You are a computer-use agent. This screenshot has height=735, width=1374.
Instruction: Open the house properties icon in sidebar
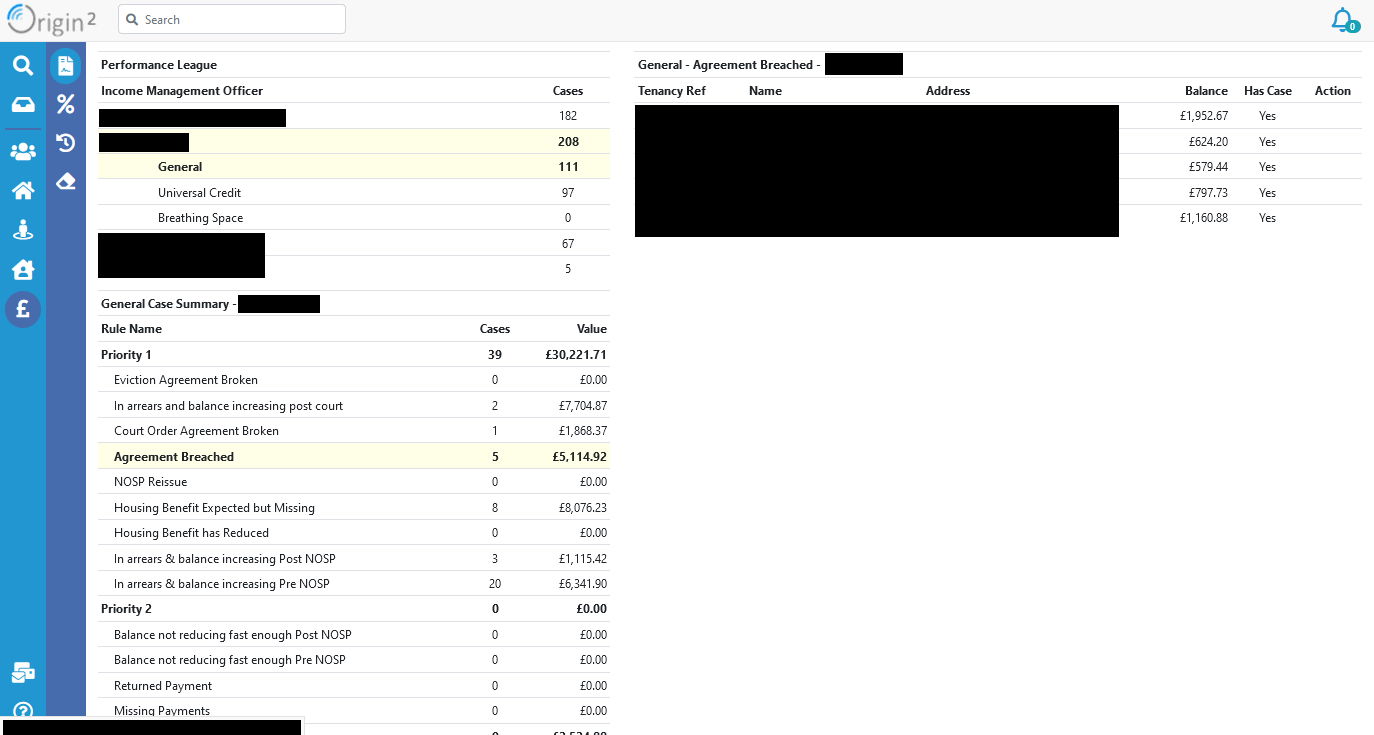point(22,190)
